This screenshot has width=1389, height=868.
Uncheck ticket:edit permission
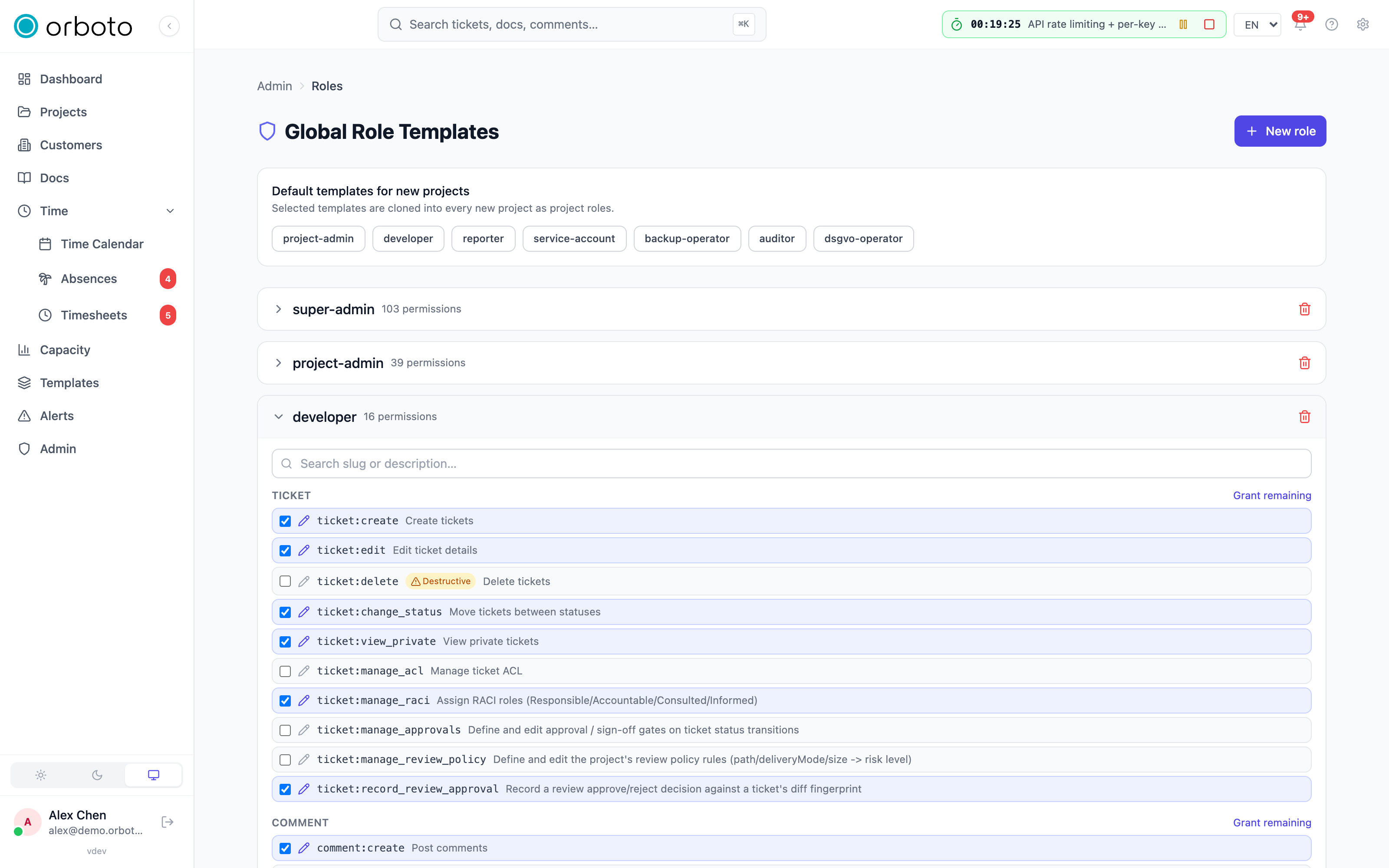coord(285,550)
